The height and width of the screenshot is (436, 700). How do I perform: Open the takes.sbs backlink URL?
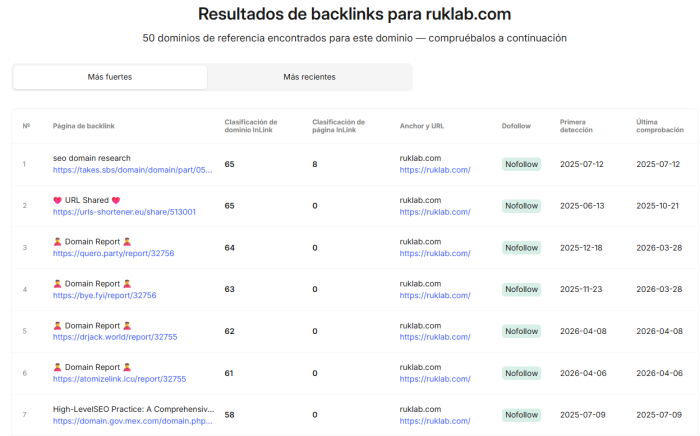point(133,170)
